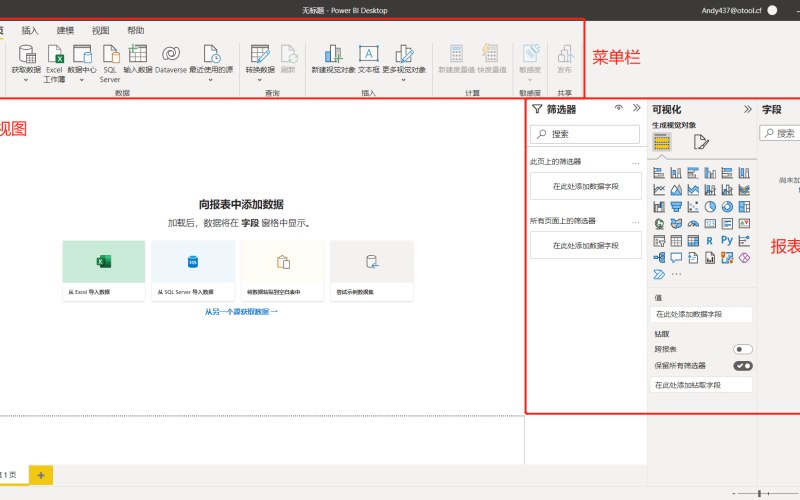The width and height of the screenshot is (800, 500).
Task: Select the Dataverse ribbon icon
Action: point(171,54)
